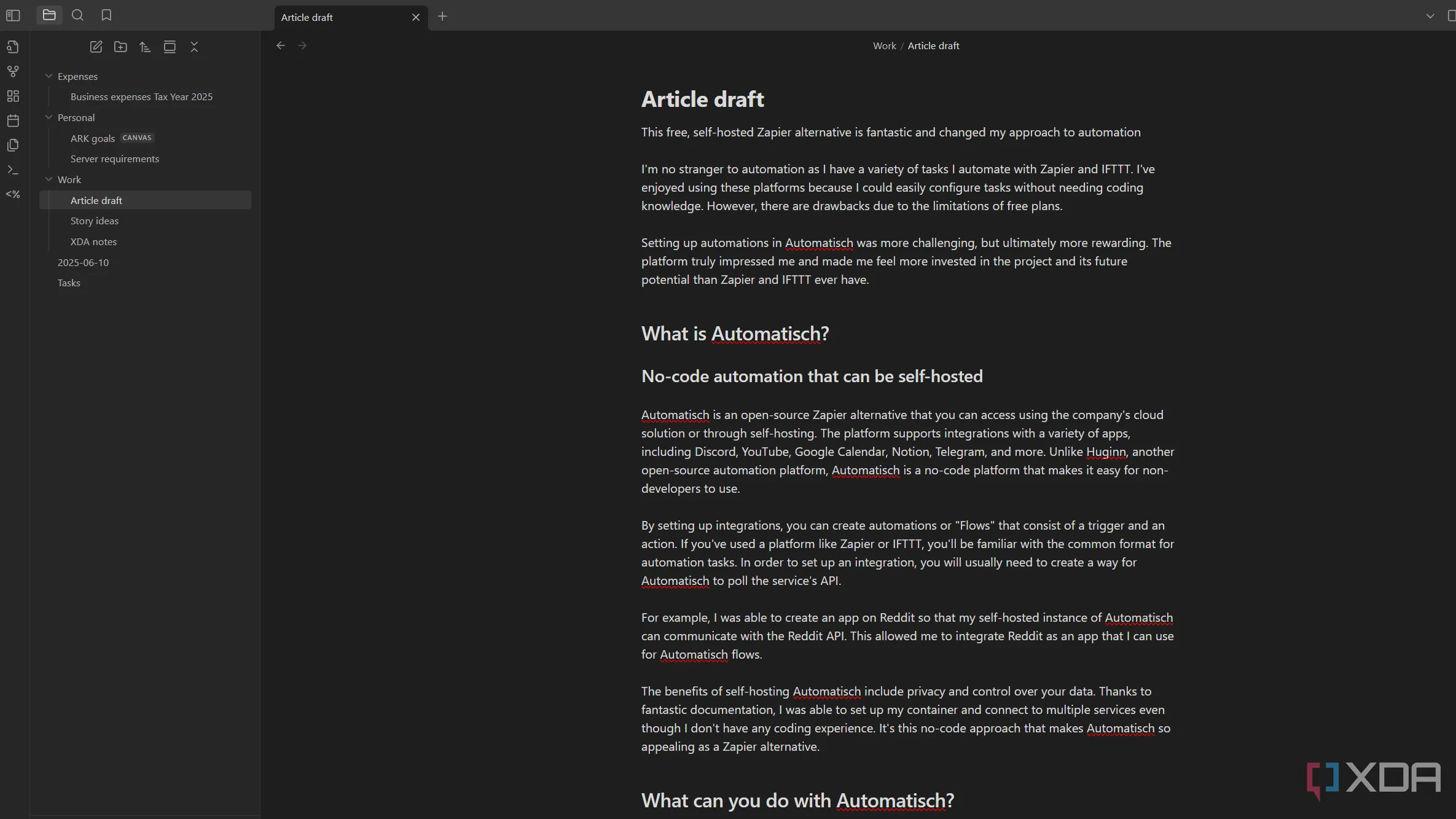Toggle the left sidebar panel icon
The width and height of the screenshot is (1456, 819).
click(x=13, y=15)
